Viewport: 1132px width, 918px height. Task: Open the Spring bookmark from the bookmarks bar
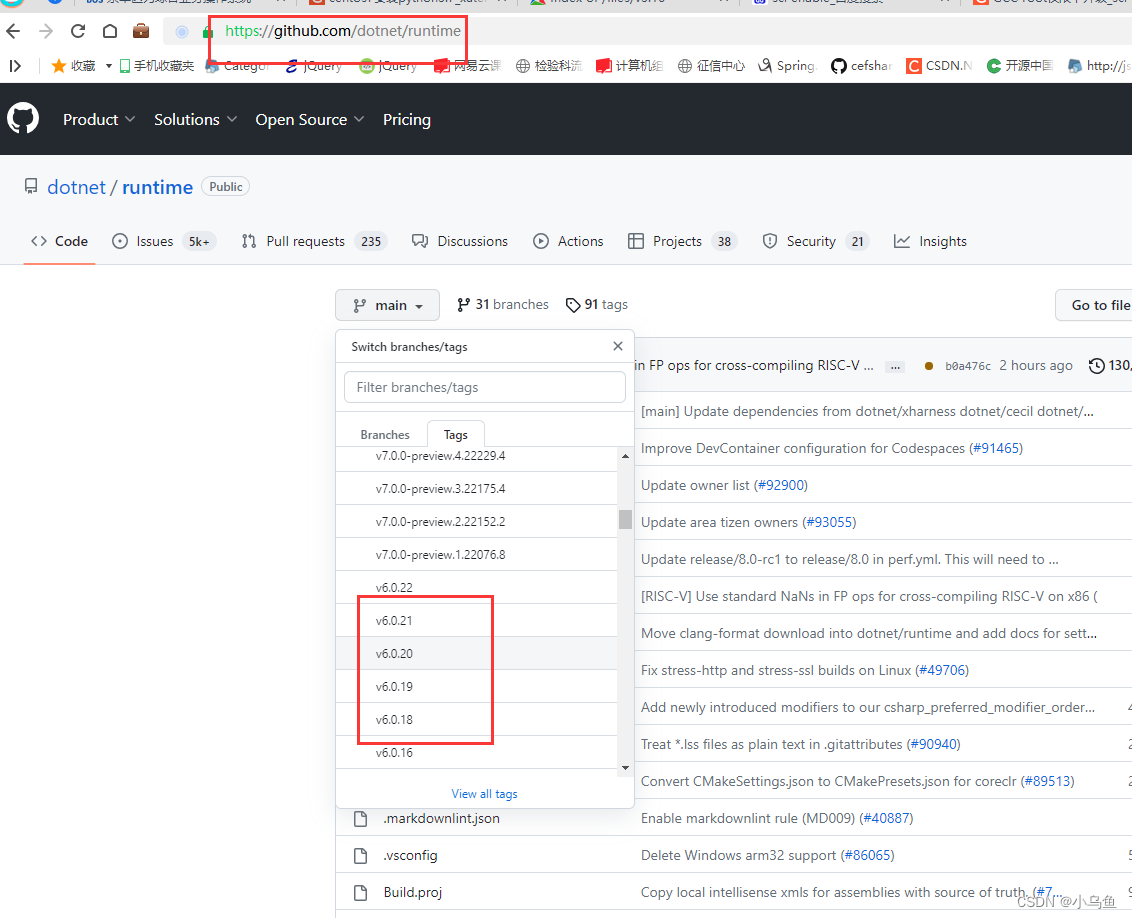click(786, 65)
